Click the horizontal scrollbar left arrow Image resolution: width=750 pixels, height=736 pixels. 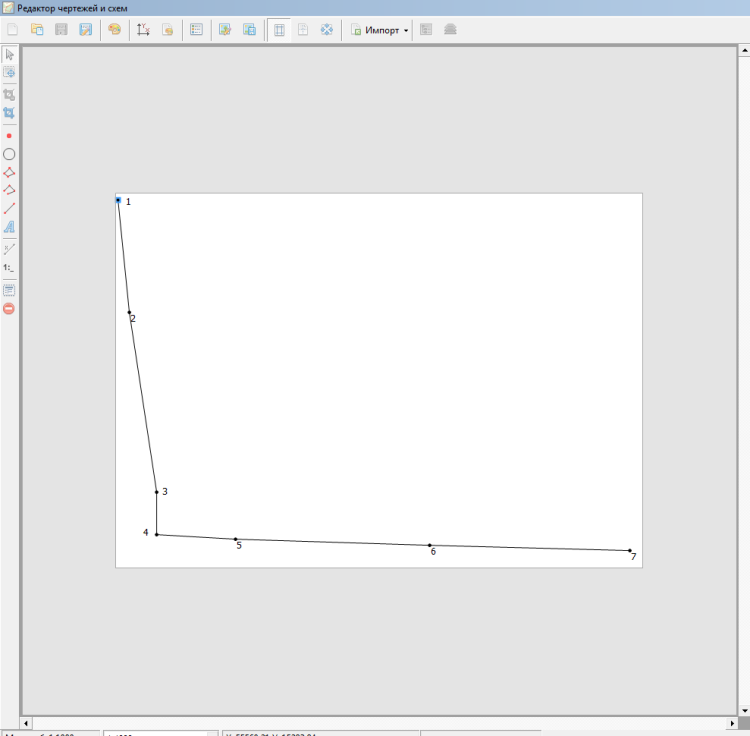[x=27, y=722]
